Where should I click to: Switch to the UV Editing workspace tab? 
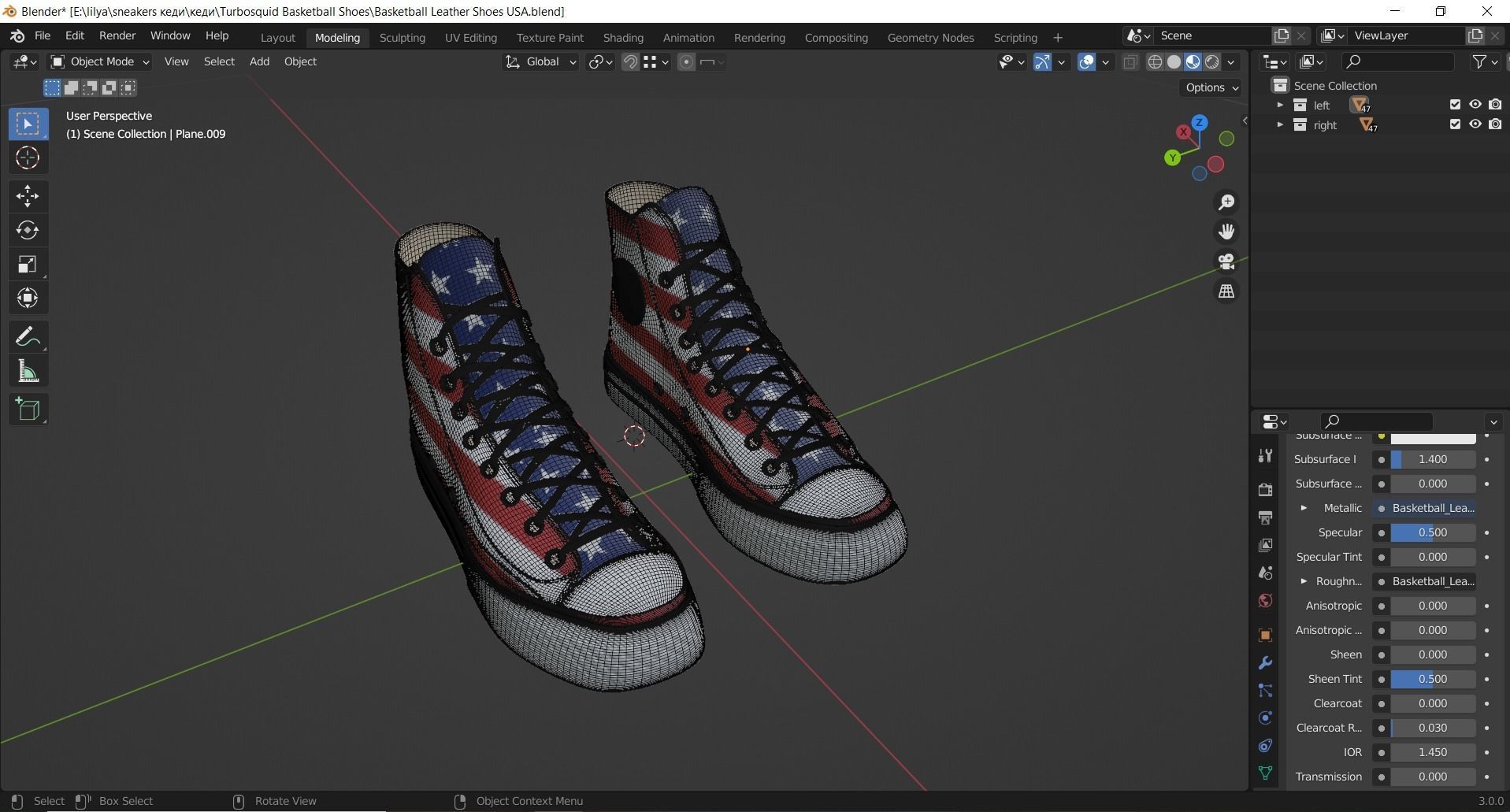[x=470, y=37]
